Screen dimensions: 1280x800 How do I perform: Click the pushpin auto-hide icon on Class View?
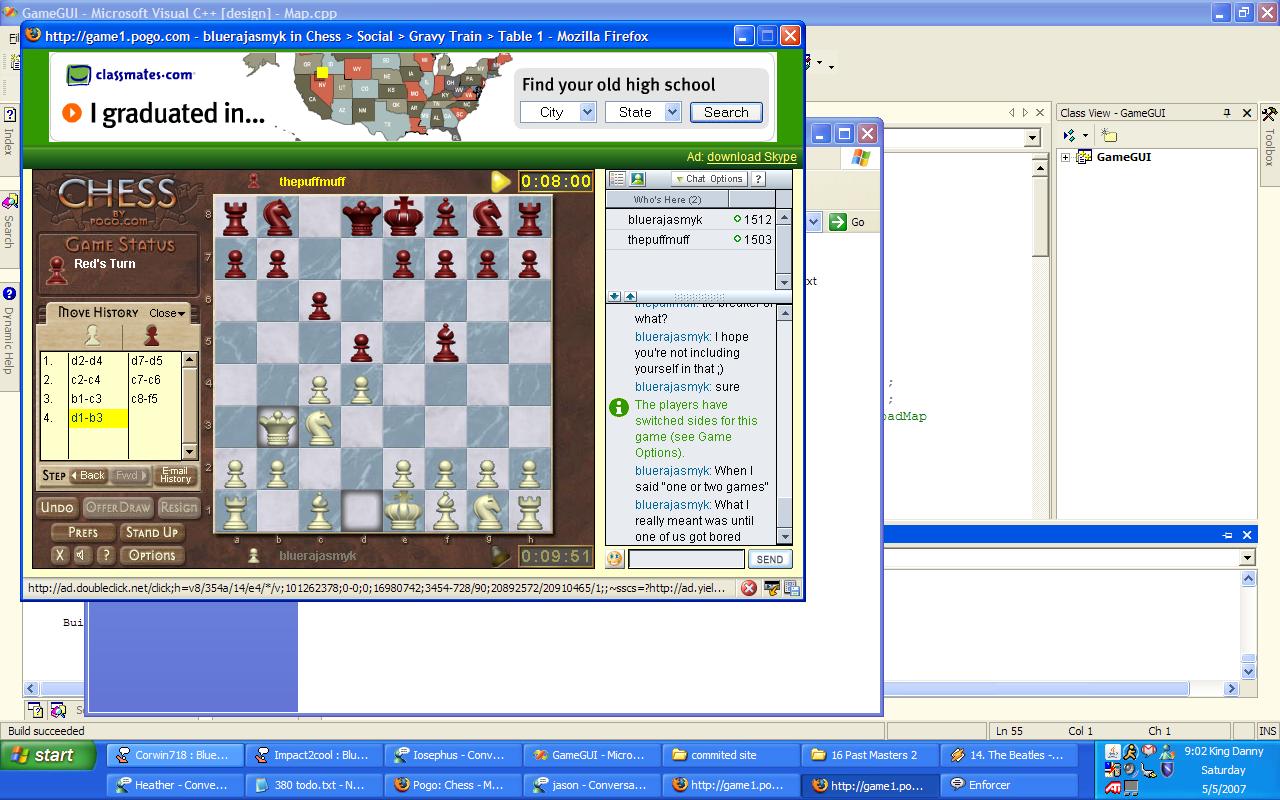(x=1227, y=113)
